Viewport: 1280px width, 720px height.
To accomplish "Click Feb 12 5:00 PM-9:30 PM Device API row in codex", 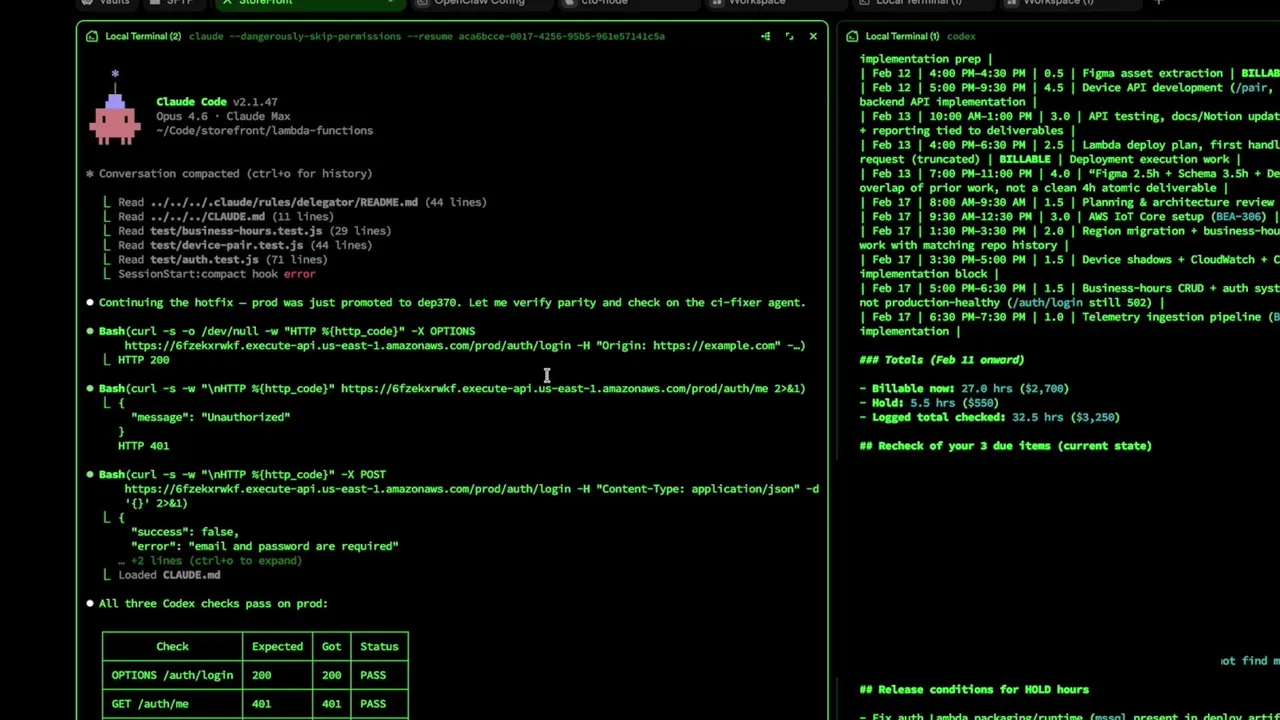I will click(x=1069, y=94).
